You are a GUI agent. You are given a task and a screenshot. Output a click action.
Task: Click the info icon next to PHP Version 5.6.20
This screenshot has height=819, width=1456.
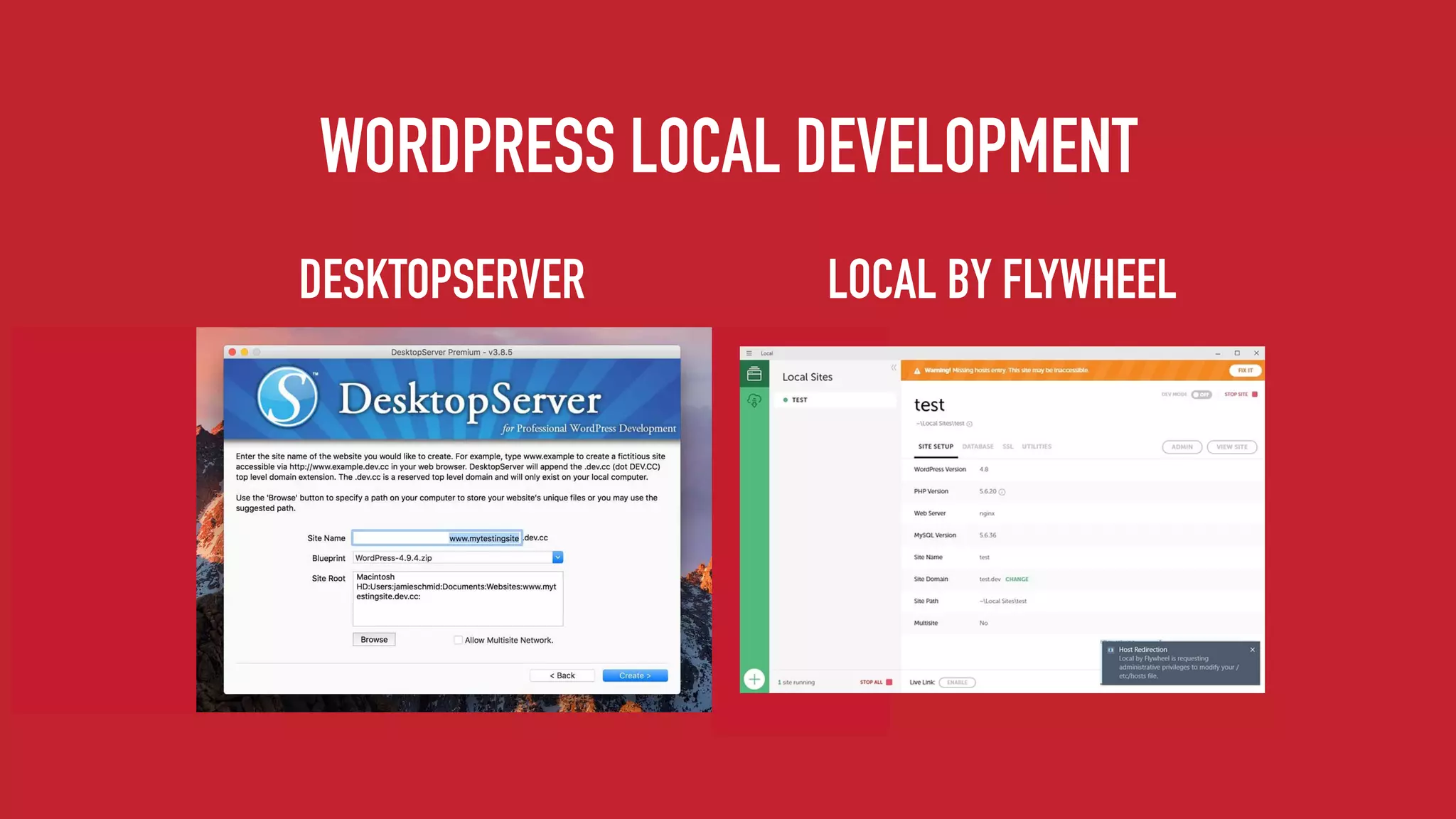coord(1002,492)
